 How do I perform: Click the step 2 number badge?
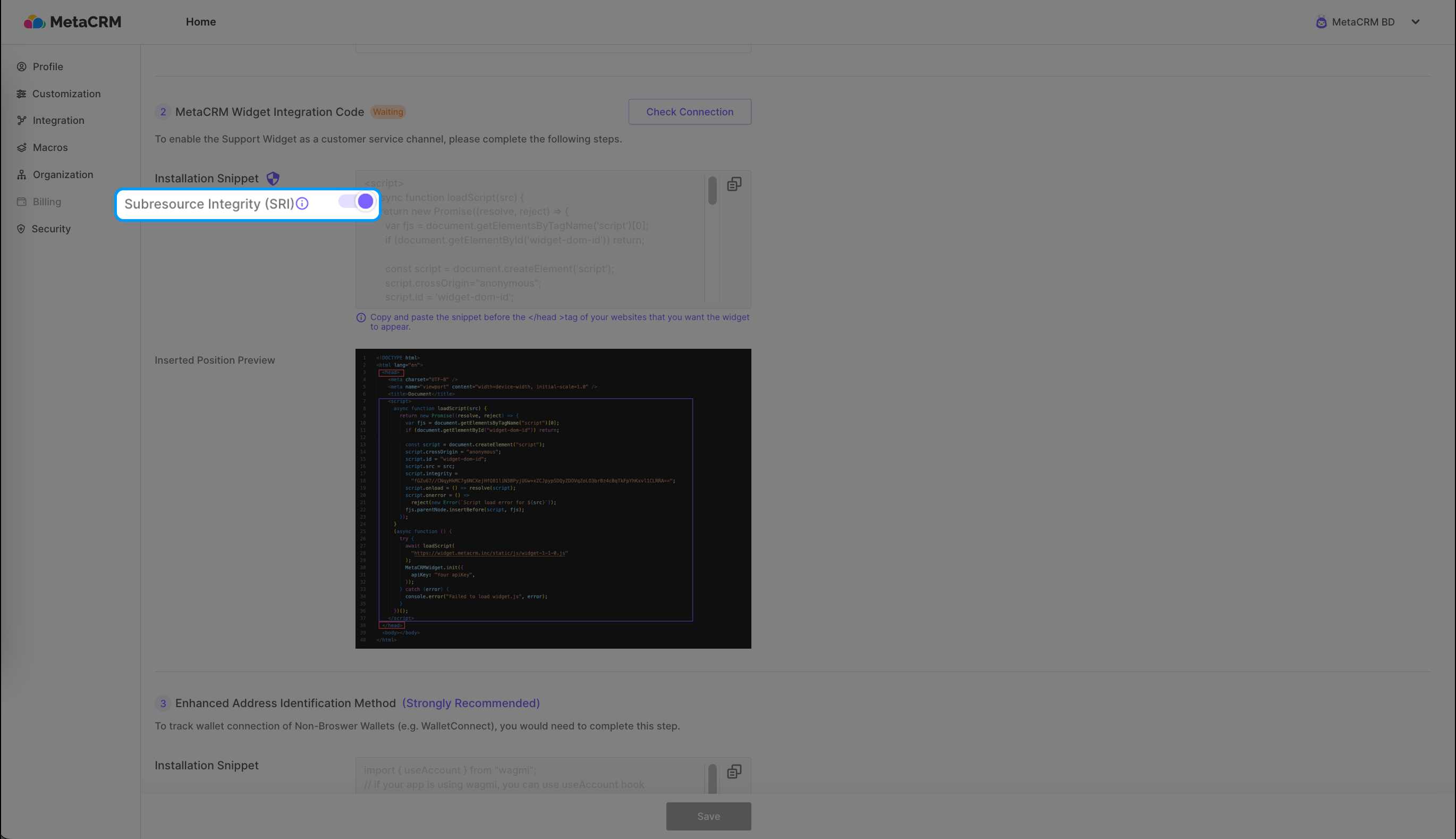coord(163,112)
